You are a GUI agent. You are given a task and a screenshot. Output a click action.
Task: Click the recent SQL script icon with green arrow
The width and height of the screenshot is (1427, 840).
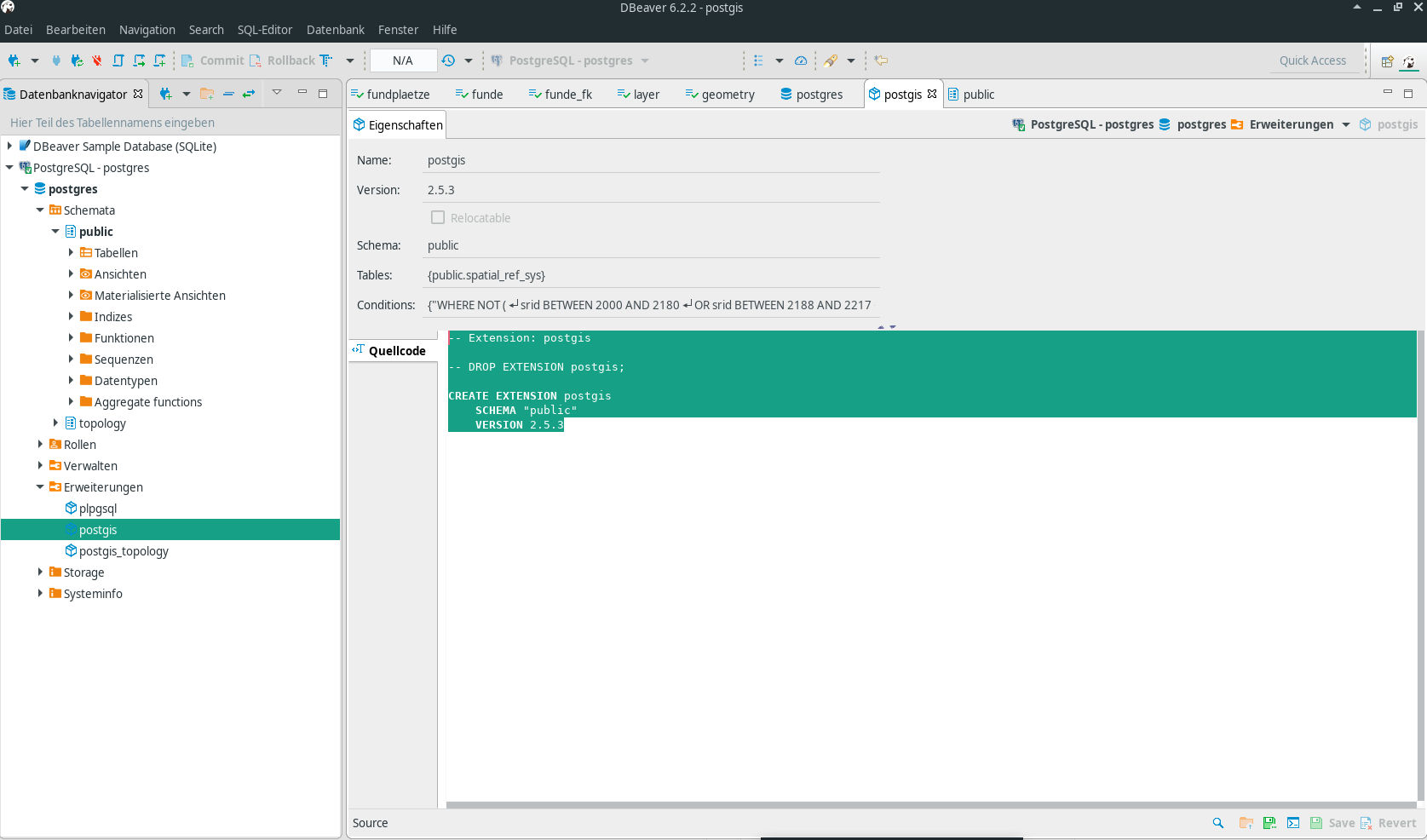(x=139, y=60)
